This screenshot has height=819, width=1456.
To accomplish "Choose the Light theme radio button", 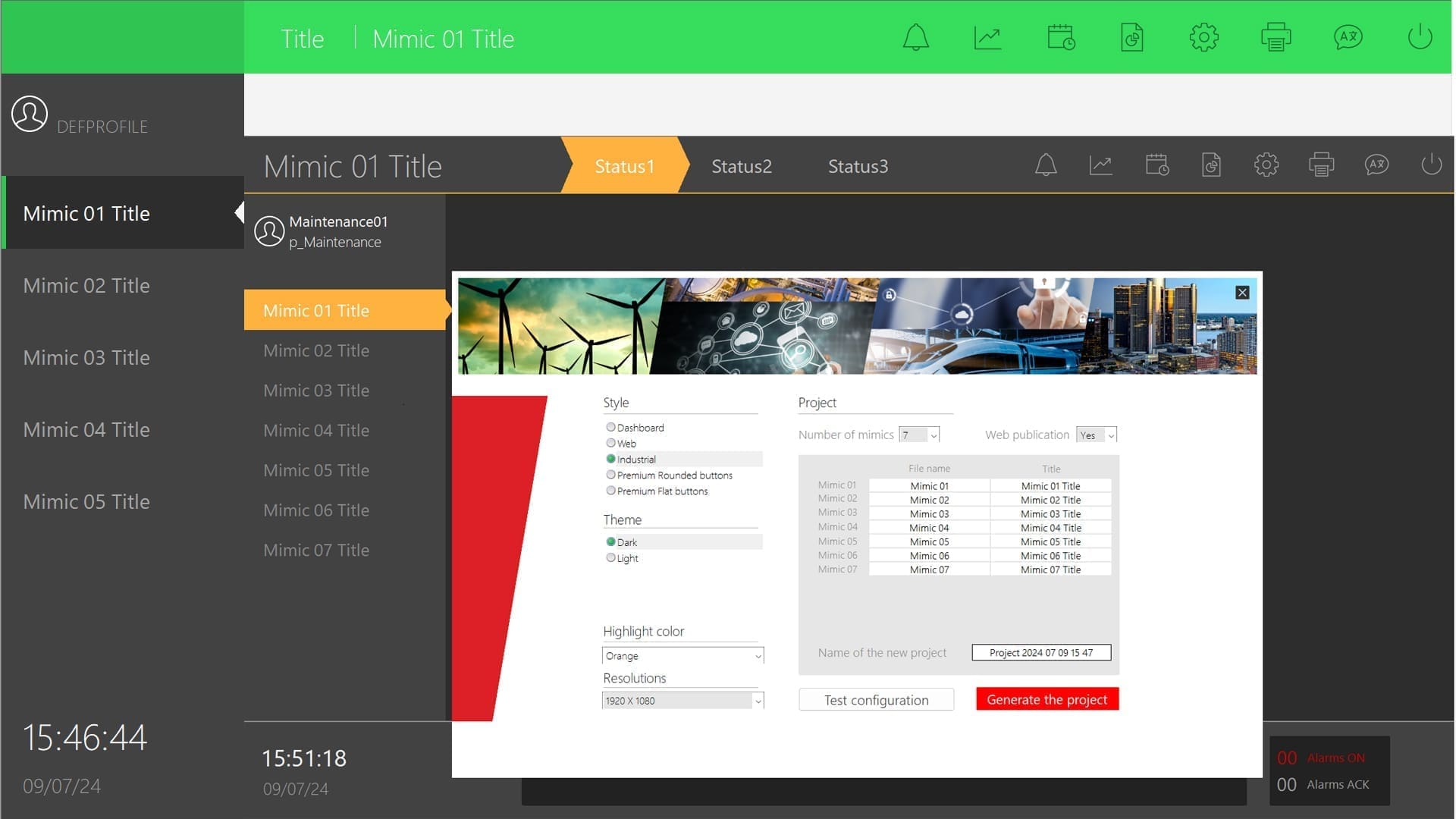I will (x=610, y=558).
